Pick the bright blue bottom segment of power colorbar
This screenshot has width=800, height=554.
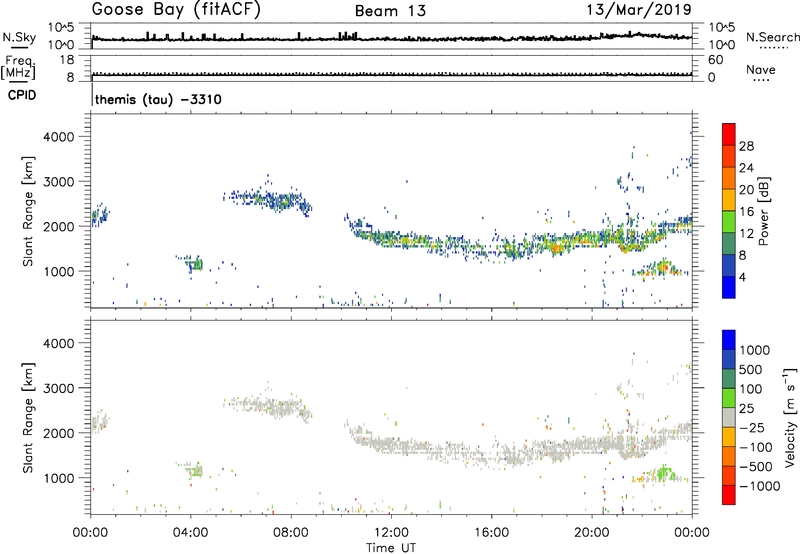729,287
